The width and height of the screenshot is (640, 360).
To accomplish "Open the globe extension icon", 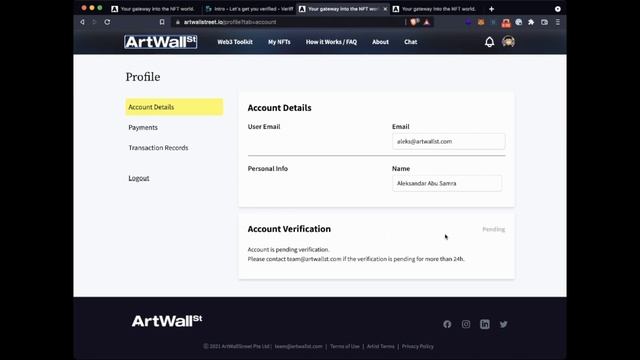I will (x=518, y=22).
